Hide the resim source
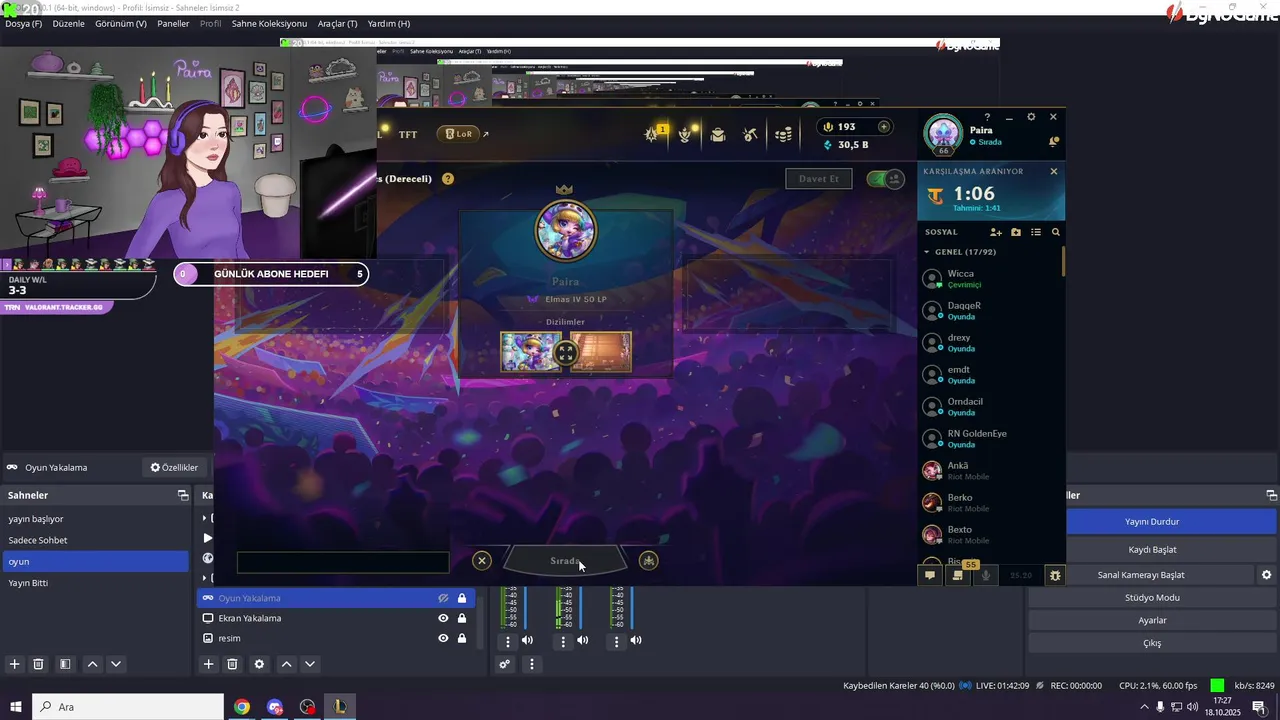 [443, 638]
